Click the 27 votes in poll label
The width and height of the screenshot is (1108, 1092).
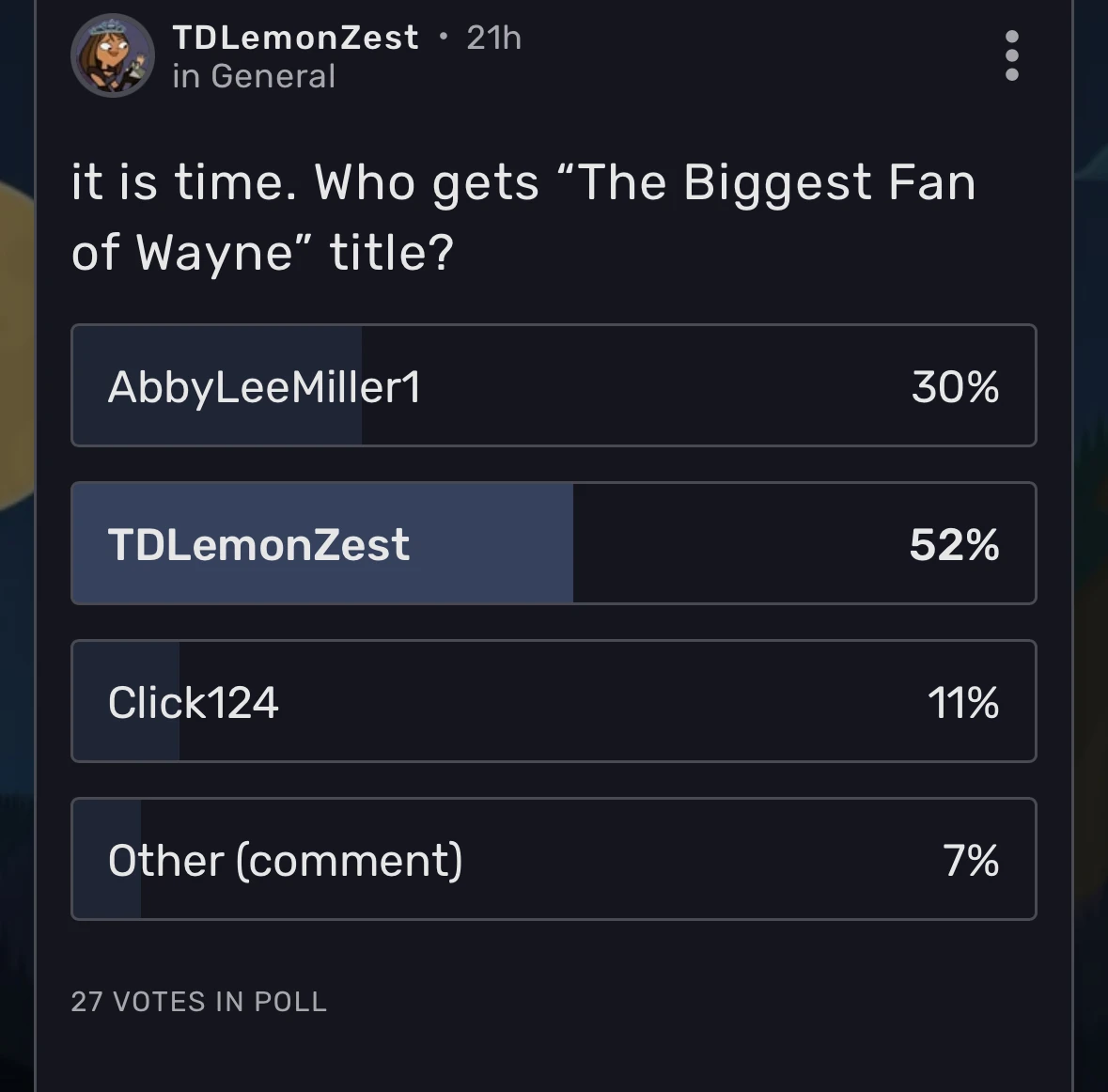[199, 1002]
